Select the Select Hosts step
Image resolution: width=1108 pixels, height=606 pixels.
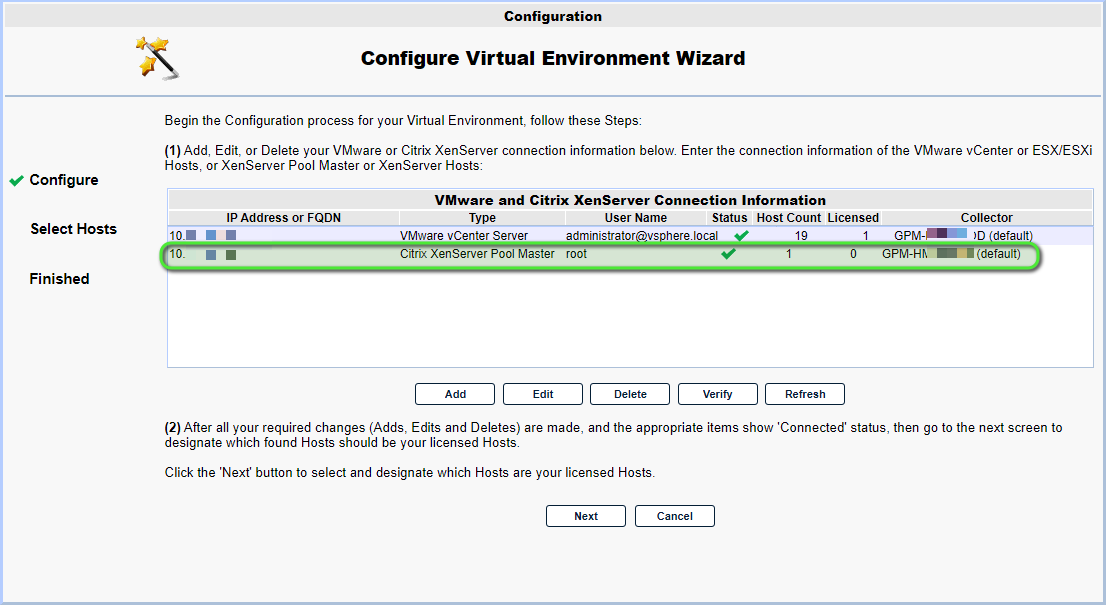point(73,229)
